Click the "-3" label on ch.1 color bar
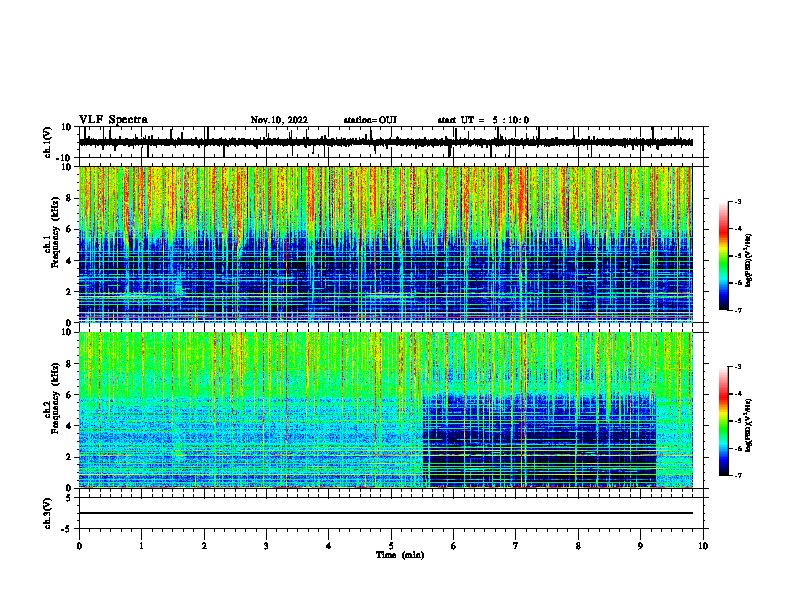The width and height of the screenshot is (792, 612). coord(738,201)
